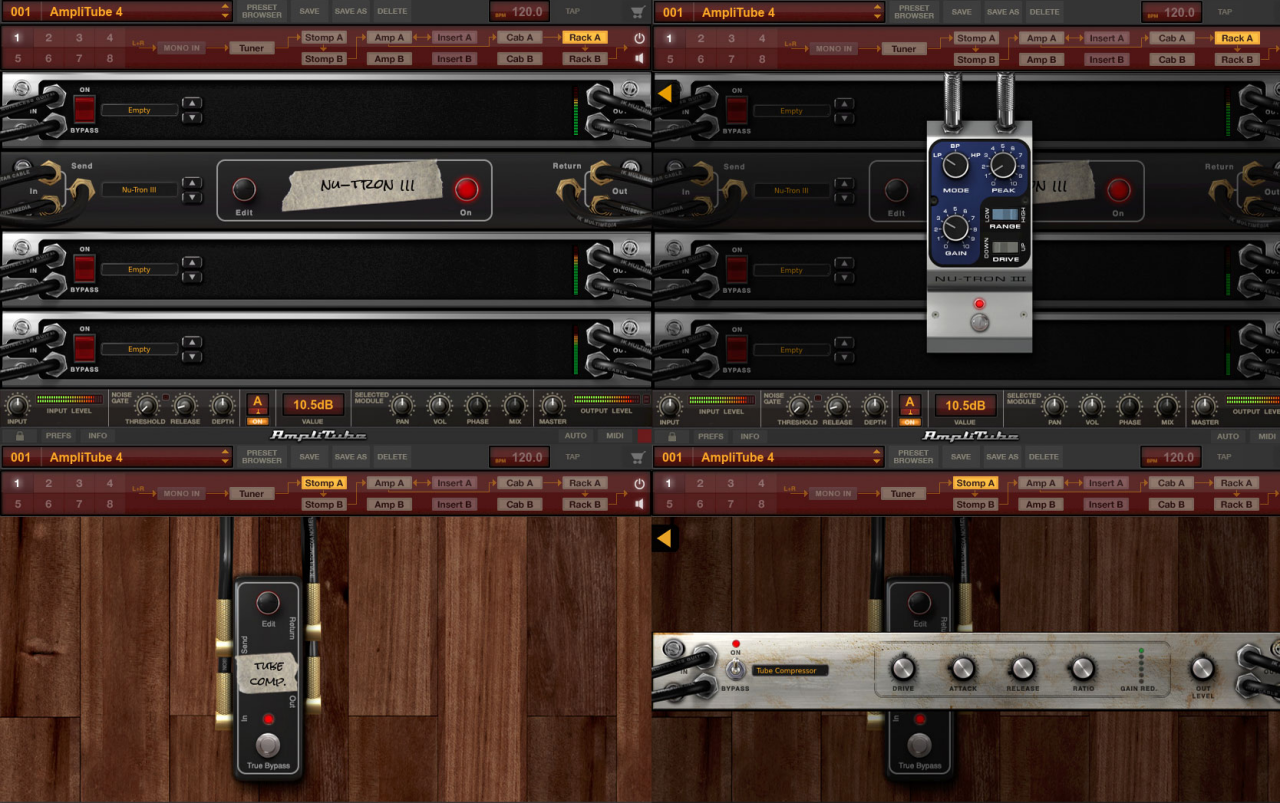Open PREFS in the undimmed rack window

(58, 436)
